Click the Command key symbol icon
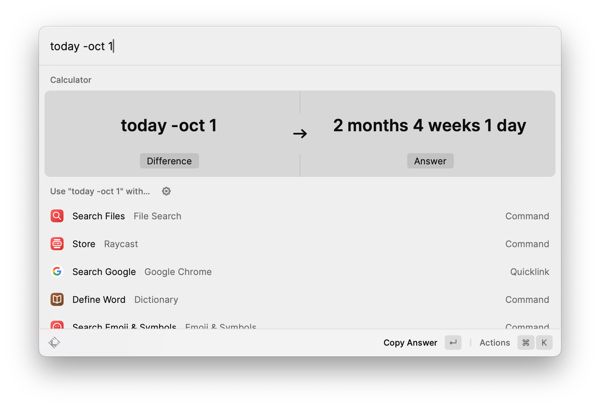 pos(526,343)
